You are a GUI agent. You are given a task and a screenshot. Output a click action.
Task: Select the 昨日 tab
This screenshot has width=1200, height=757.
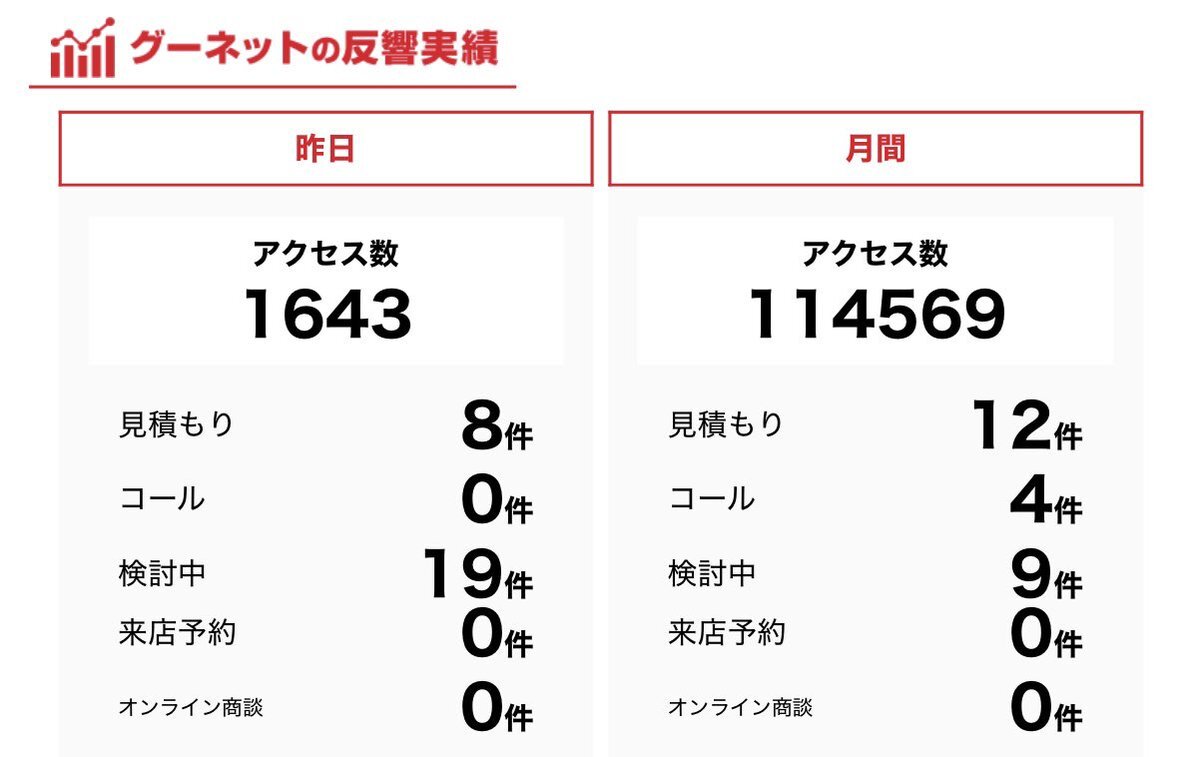pyautogui.click(x=326, y=148)
